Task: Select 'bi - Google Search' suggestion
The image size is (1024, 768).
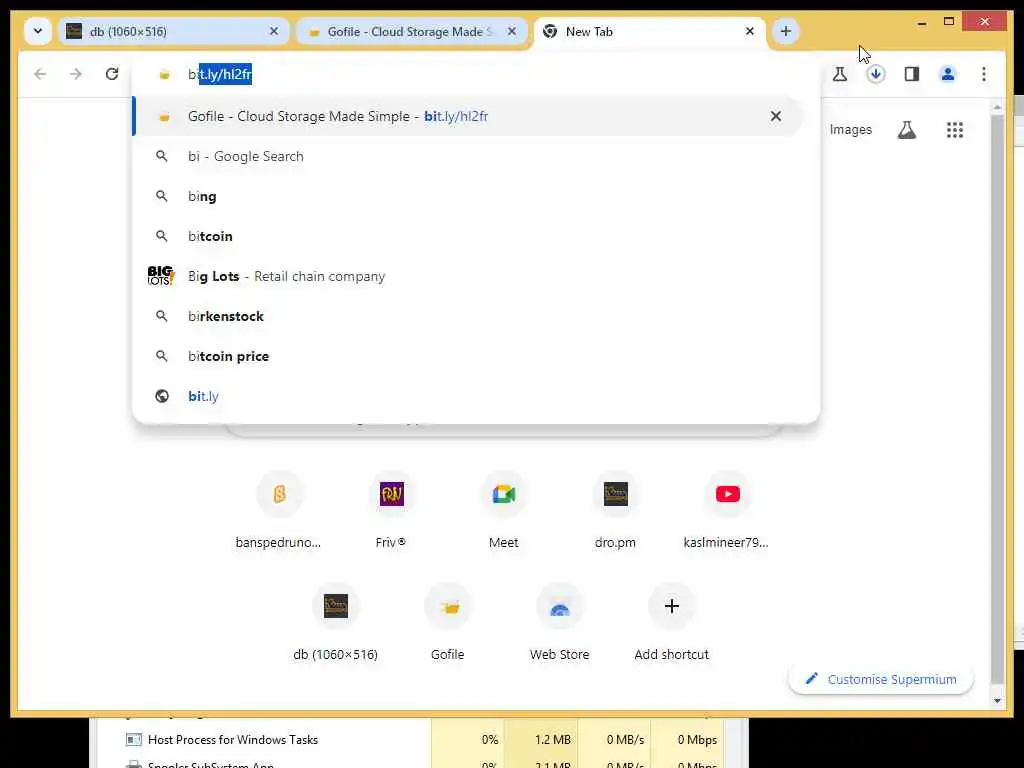Action: [x=468, y=156]
